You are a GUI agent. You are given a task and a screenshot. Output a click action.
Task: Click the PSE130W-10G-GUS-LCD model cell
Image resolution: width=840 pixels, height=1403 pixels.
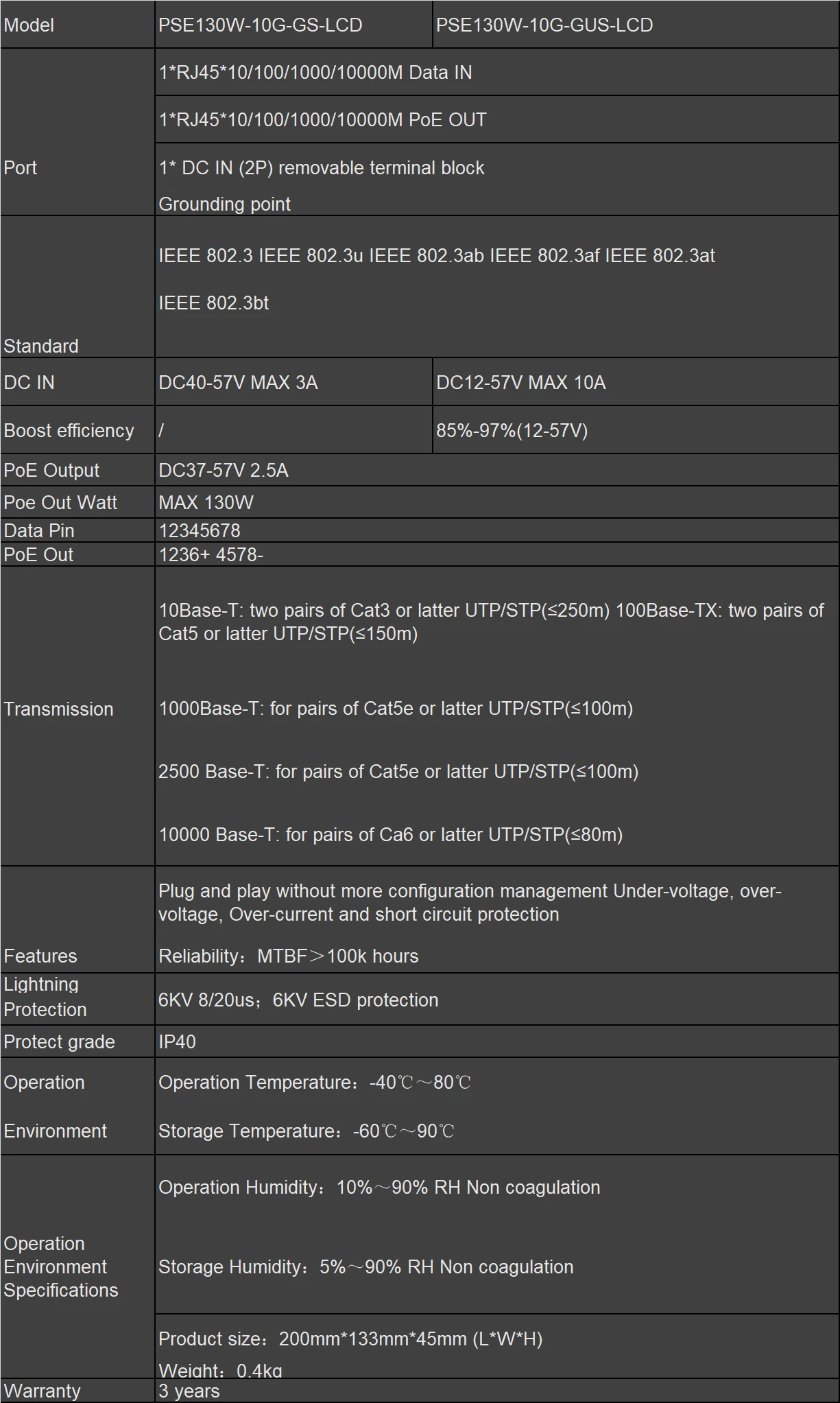point(544,25)
